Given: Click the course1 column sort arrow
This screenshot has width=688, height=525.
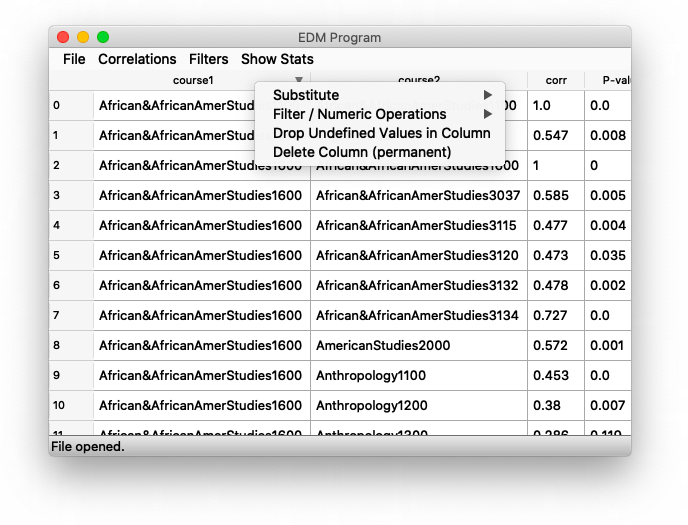Looking at the screenshot, I should click(299, 80).
